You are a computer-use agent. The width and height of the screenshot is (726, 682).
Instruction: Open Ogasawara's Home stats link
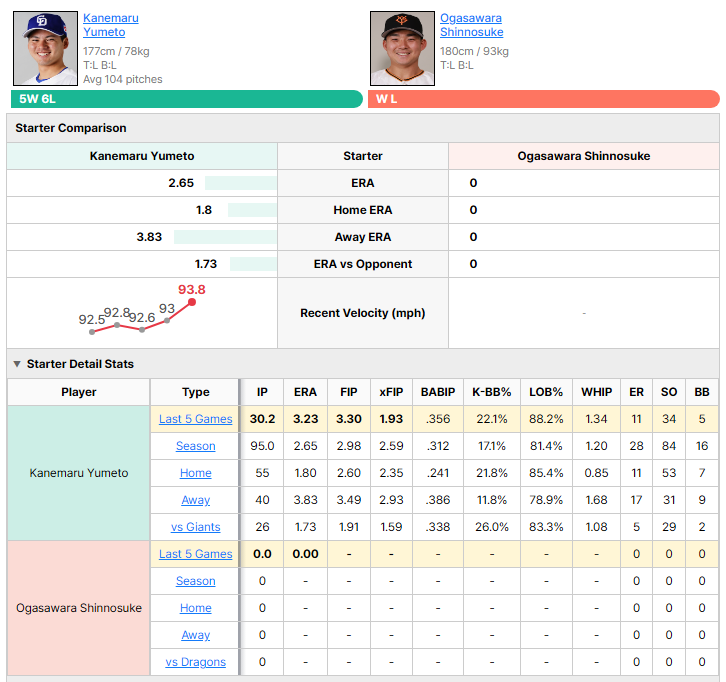click(195, 608)
